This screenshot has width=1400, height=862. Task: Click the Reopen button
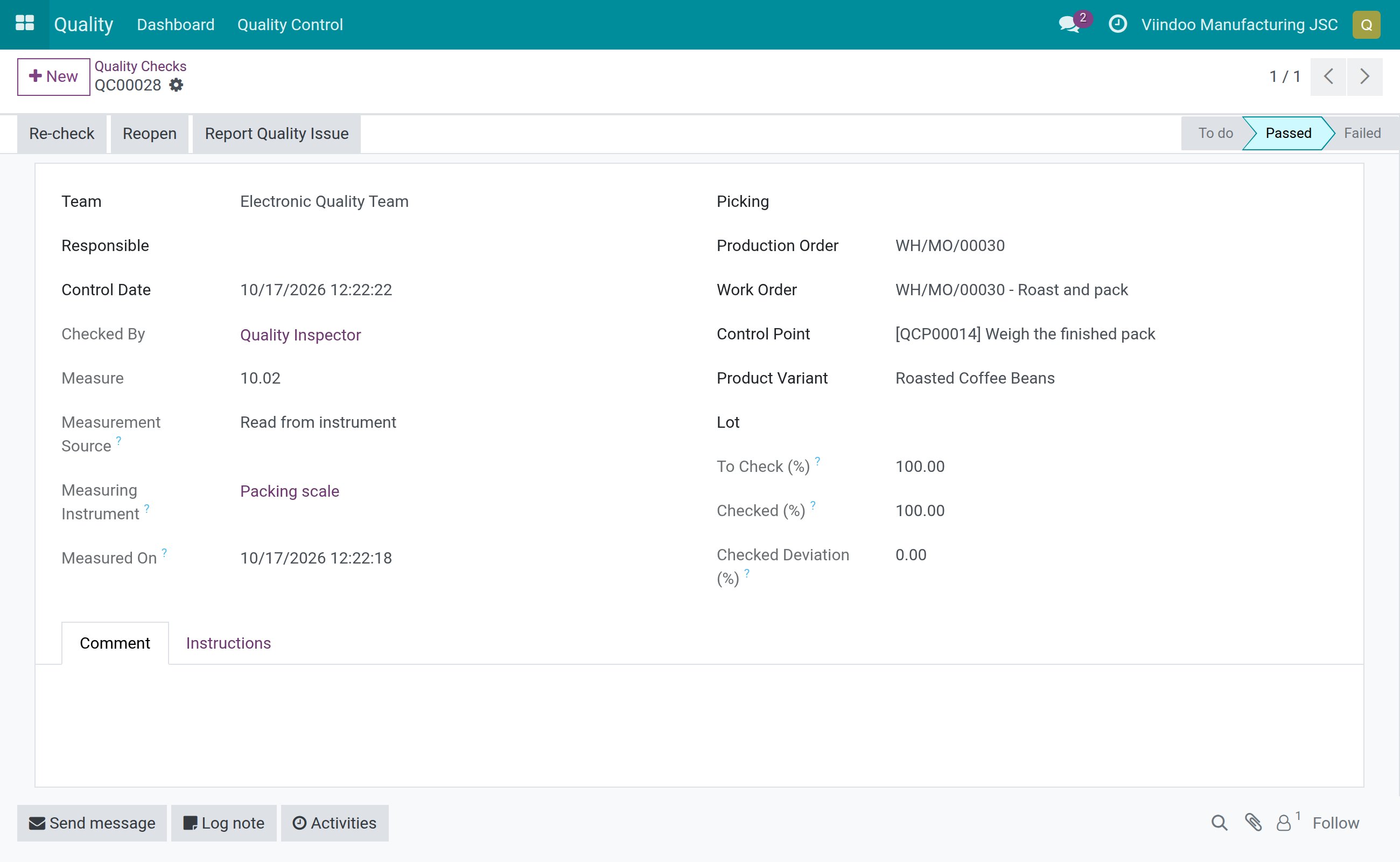[x=149, y=134]
